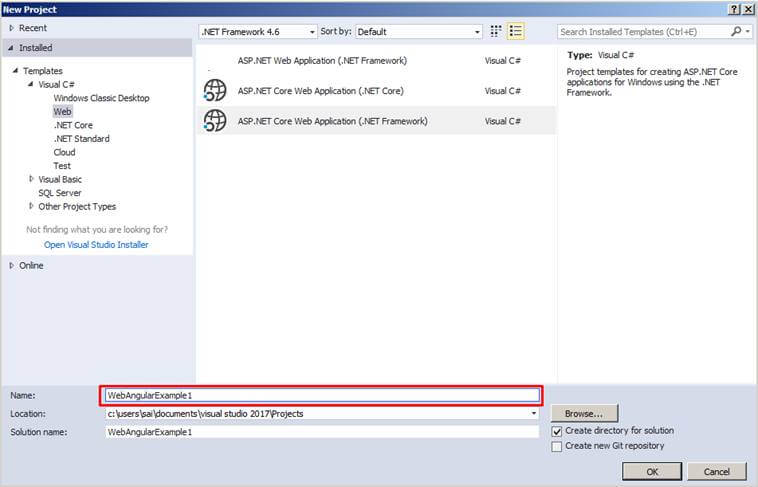Viewport: 758px width, 487px height.
Task: Switch to small icons view
Action: click(x=496, y=31)
